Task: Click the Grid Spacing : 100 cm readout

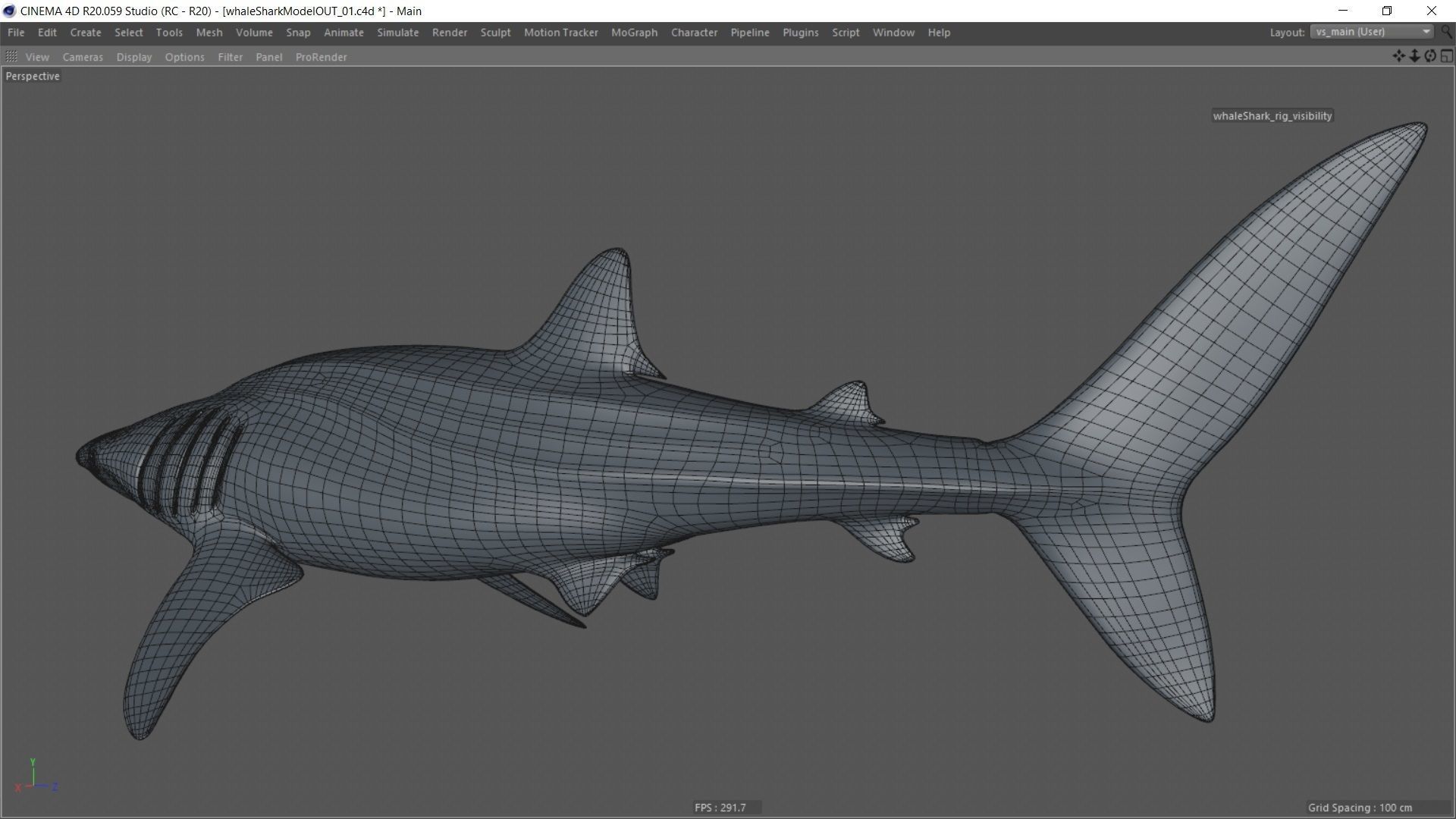Action: [1360, 808]
